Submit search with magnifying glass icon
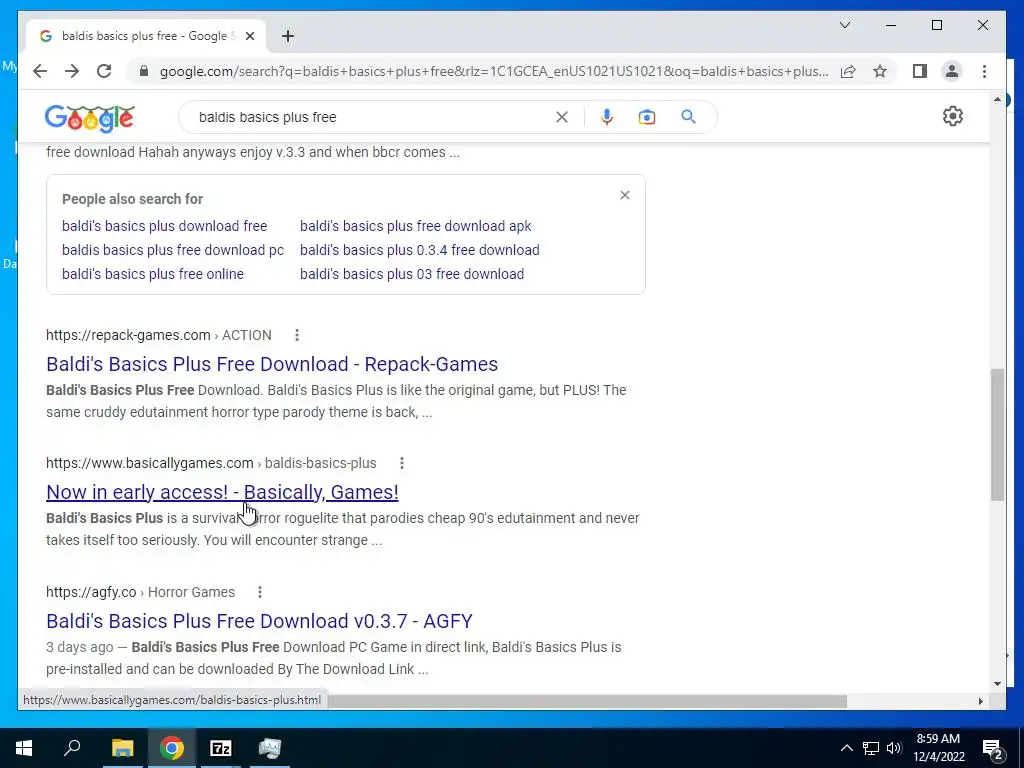 [x=688, y=117]
